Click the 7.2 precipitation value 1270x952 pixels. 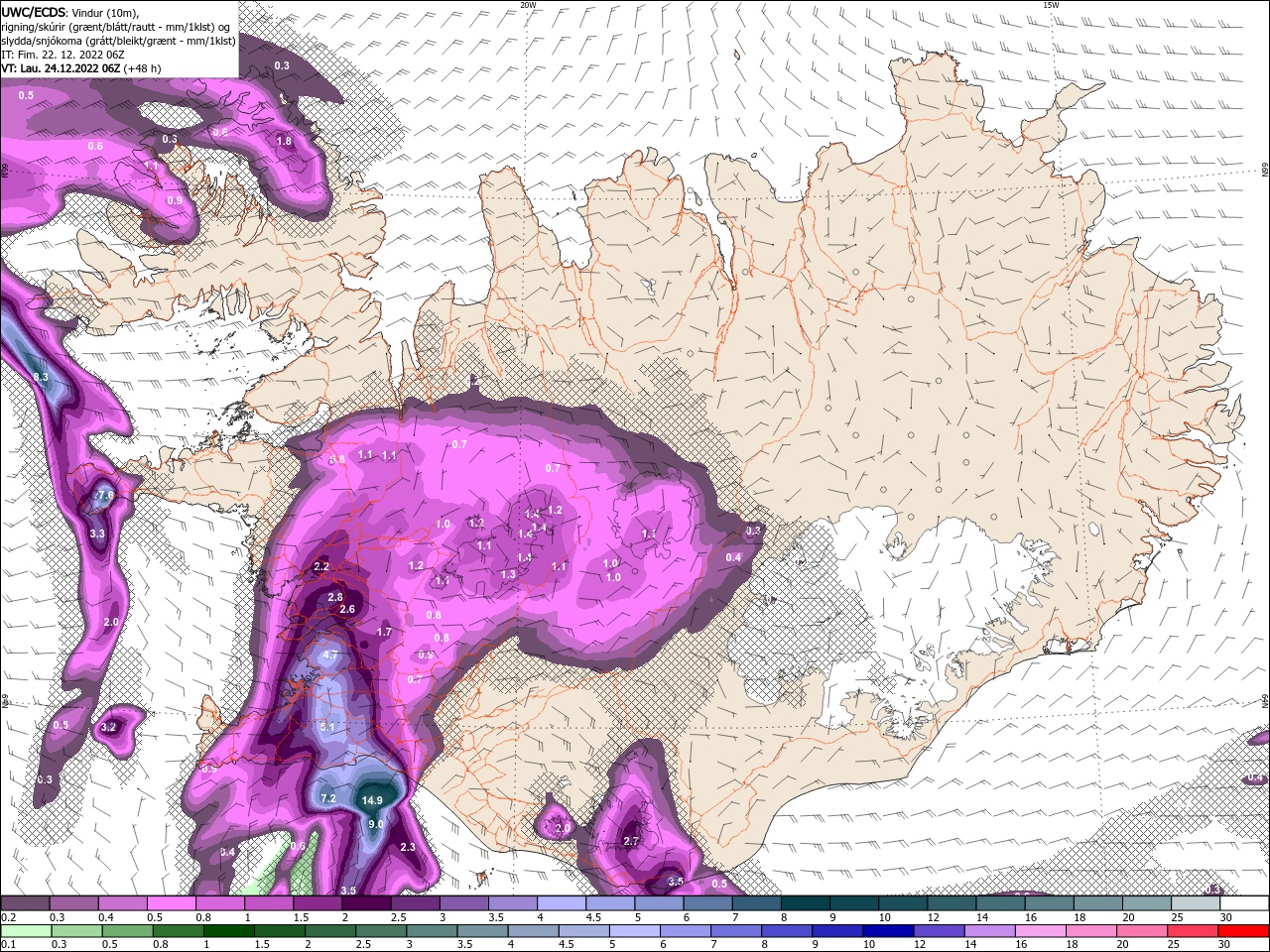[329, 798]
